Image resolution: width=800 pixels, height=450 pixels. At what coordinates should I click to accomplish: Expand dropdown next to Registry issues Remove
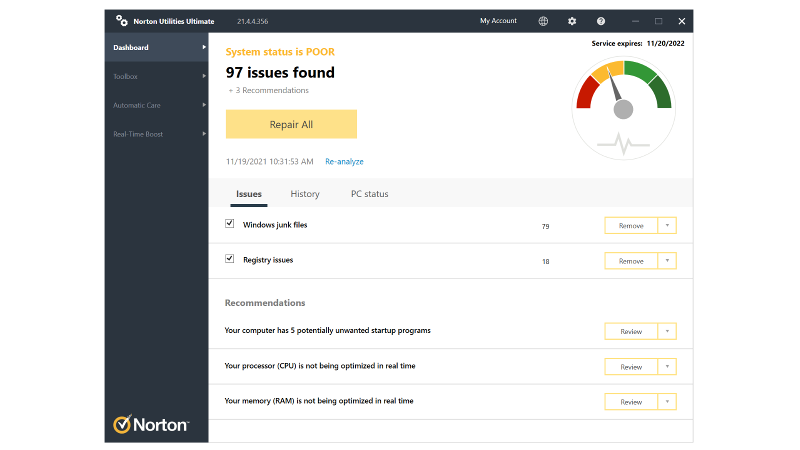pos(667,261)
